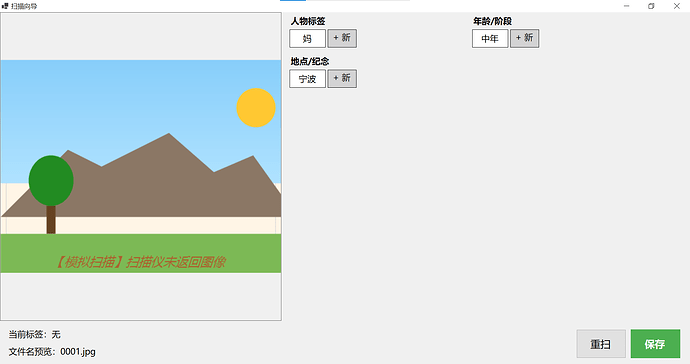Add new tag under 地点/纪念
The height and width of the screenshot is (364, 690).
click(342, 79)
